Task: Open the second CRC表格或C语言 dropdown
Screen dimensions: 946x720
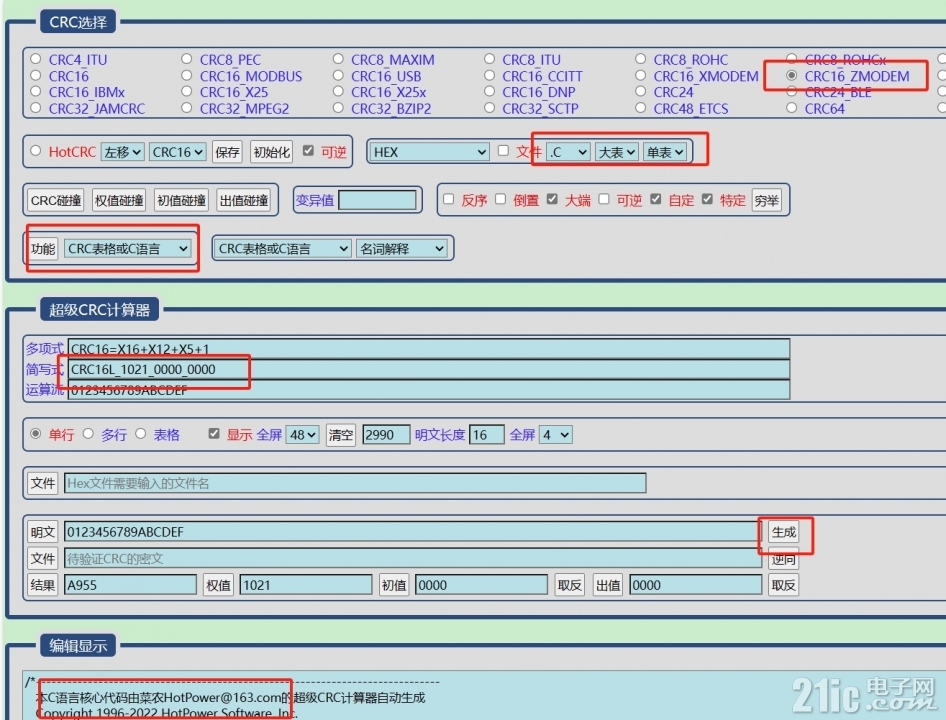Action: 283,249
